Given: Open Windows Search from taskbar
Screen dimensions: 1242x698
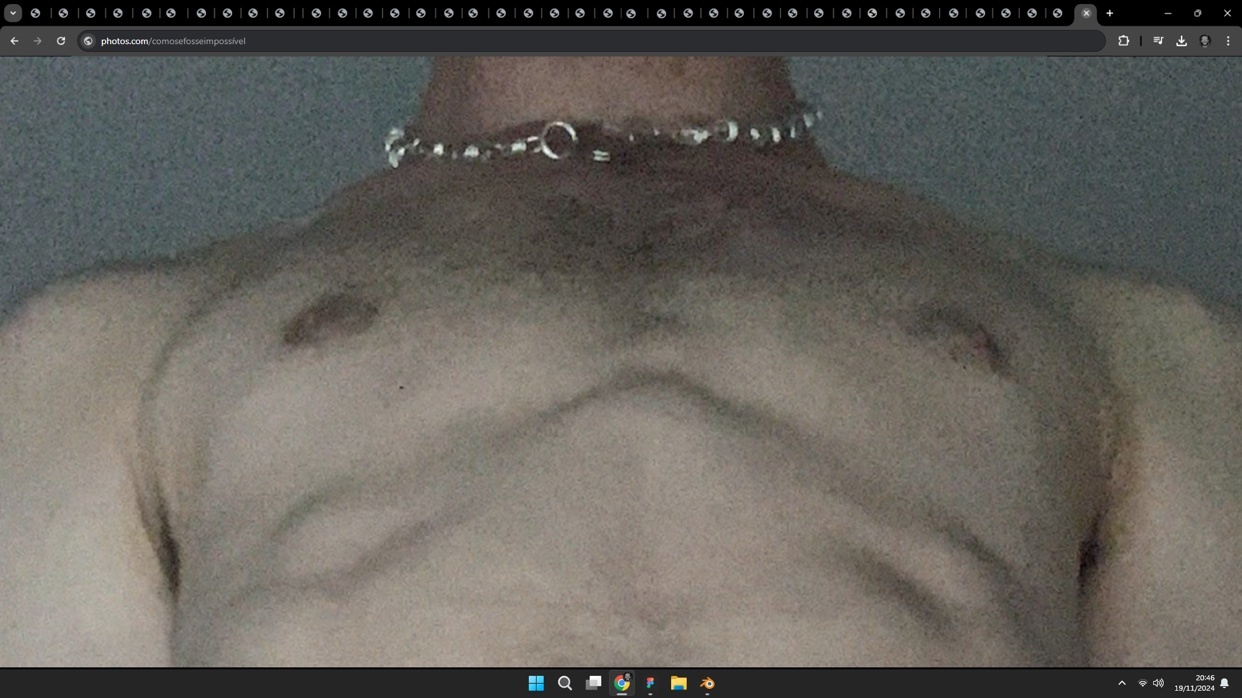Looking at the screenshot, I should (565, 684).
